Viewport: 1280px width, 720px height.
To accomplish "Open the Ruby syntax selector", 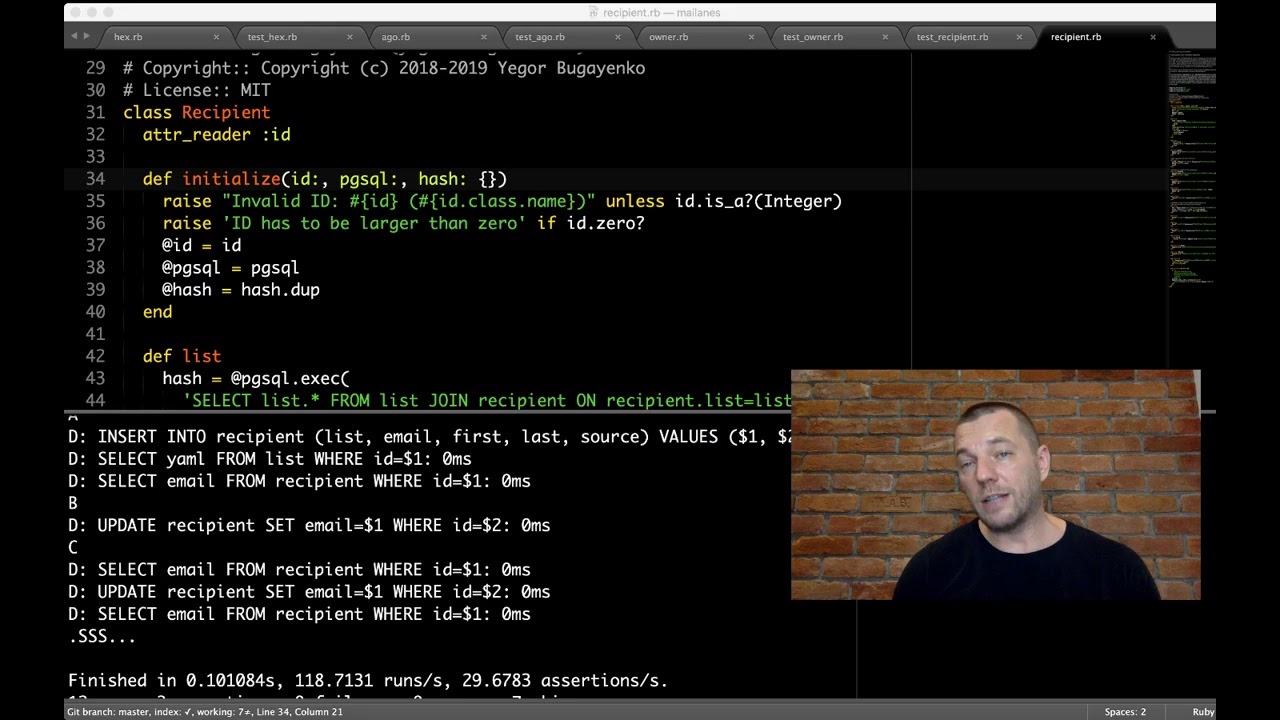I will 1203,712.
